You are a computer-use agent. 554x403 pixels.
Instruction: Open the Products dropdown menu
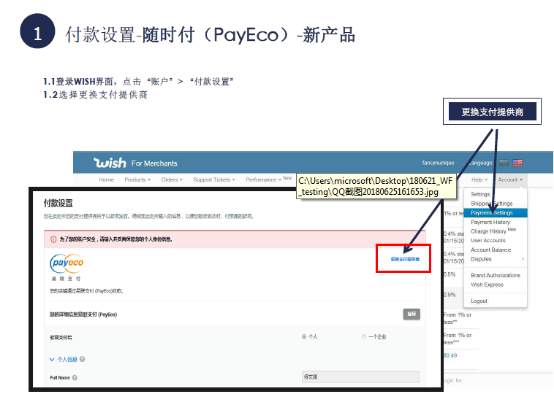coord(137,179)
